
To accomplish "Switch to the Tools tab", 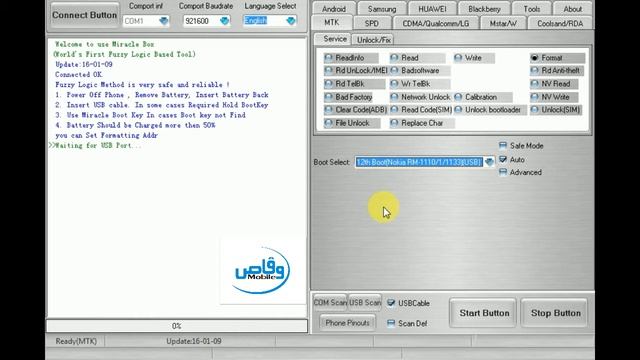I will coord(532,9).
